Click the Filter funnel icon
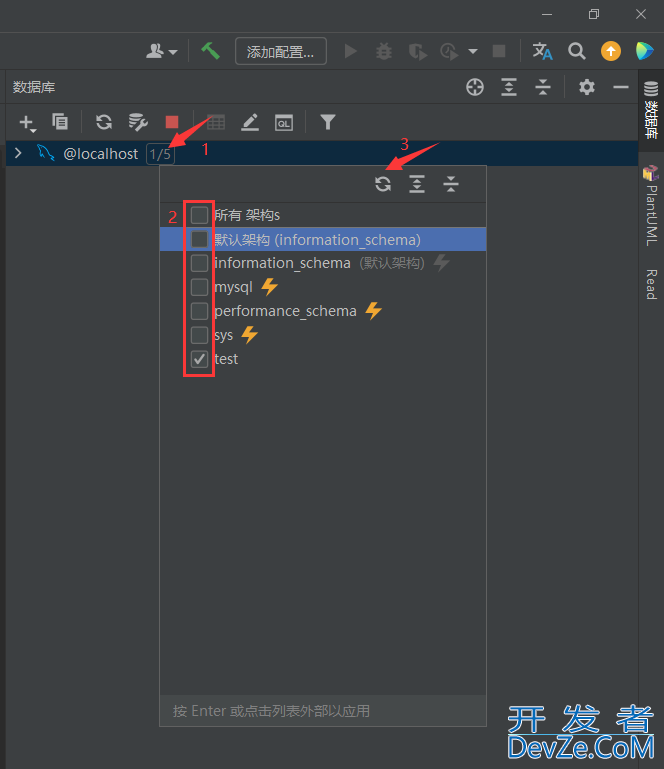 pos(328,122)
